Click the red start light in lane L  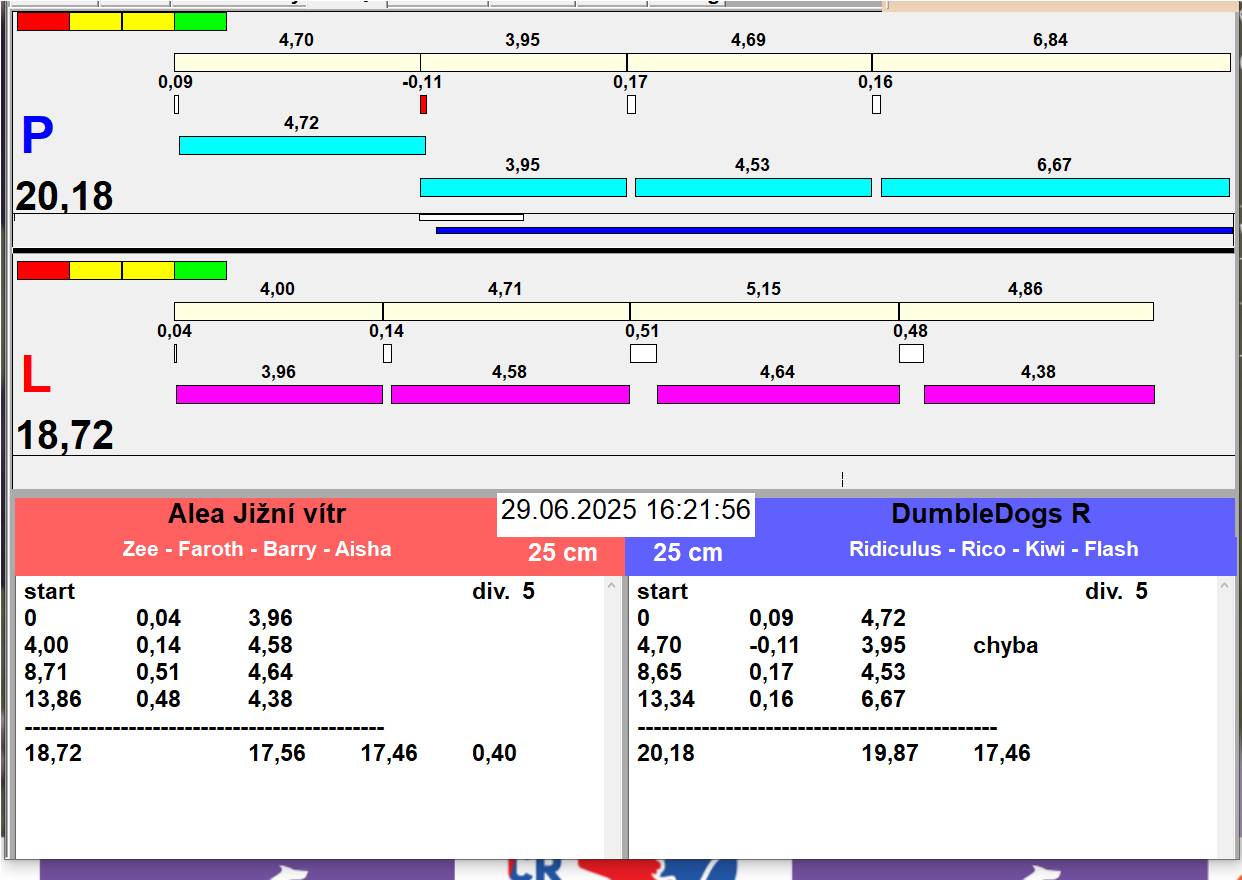click(x=43, y=271)
